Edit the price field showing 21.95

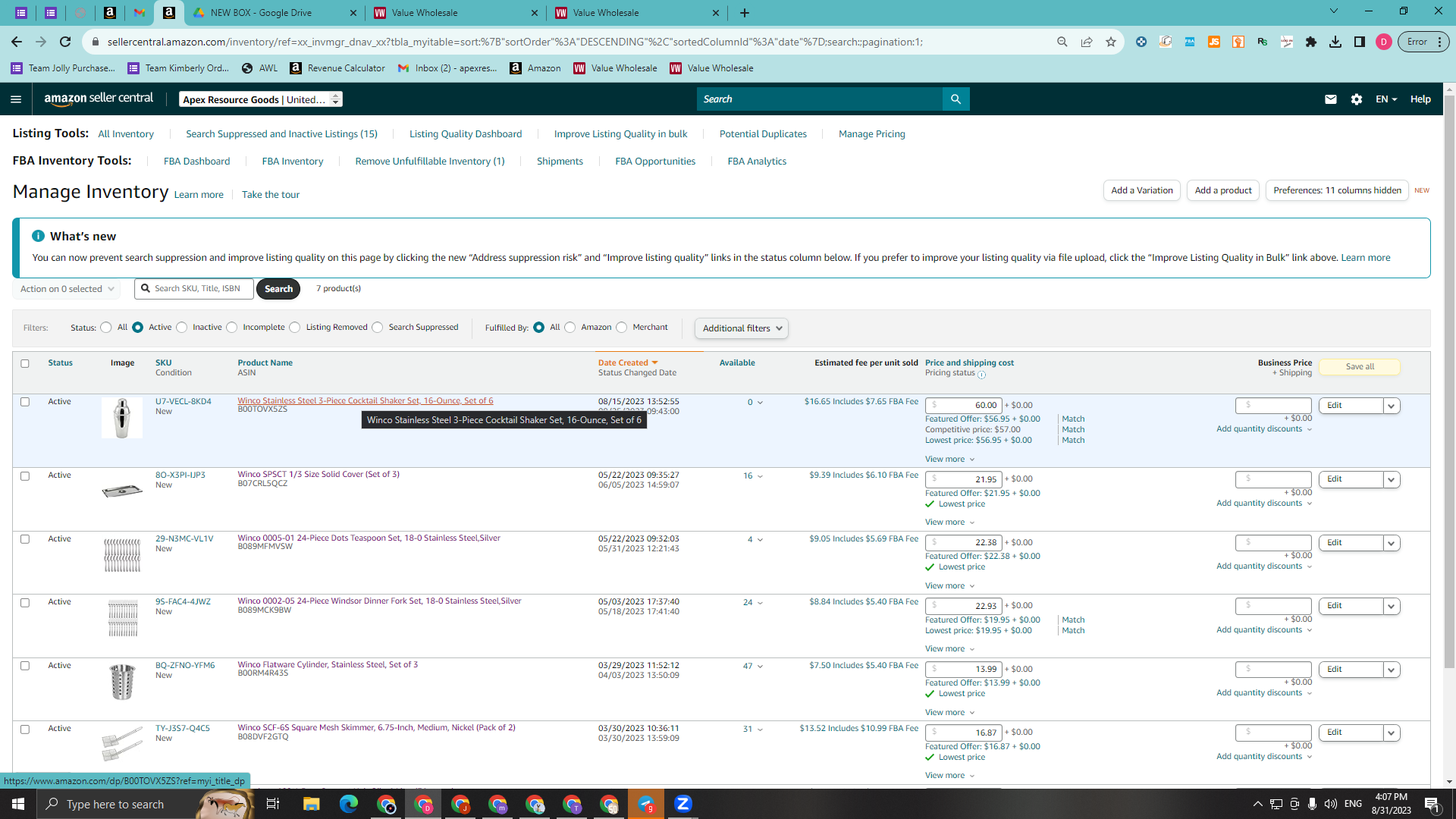(963, 479)
